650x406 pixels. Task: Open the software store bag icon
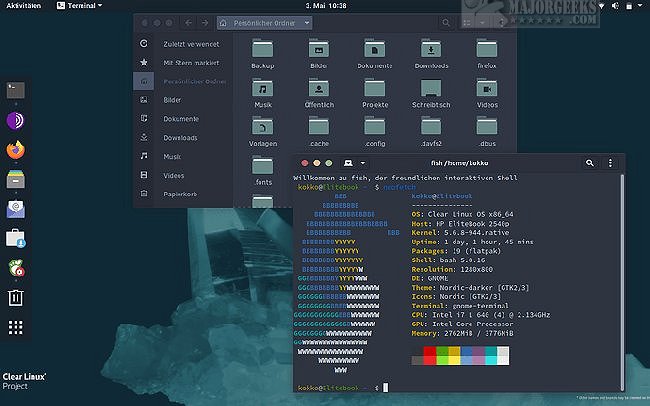16,238
